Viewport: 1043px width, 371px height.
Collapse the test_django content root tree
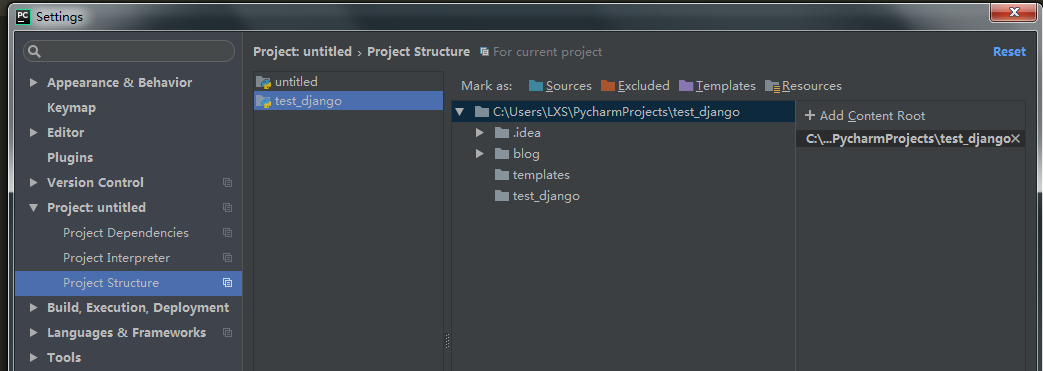(x=460, y=112)
